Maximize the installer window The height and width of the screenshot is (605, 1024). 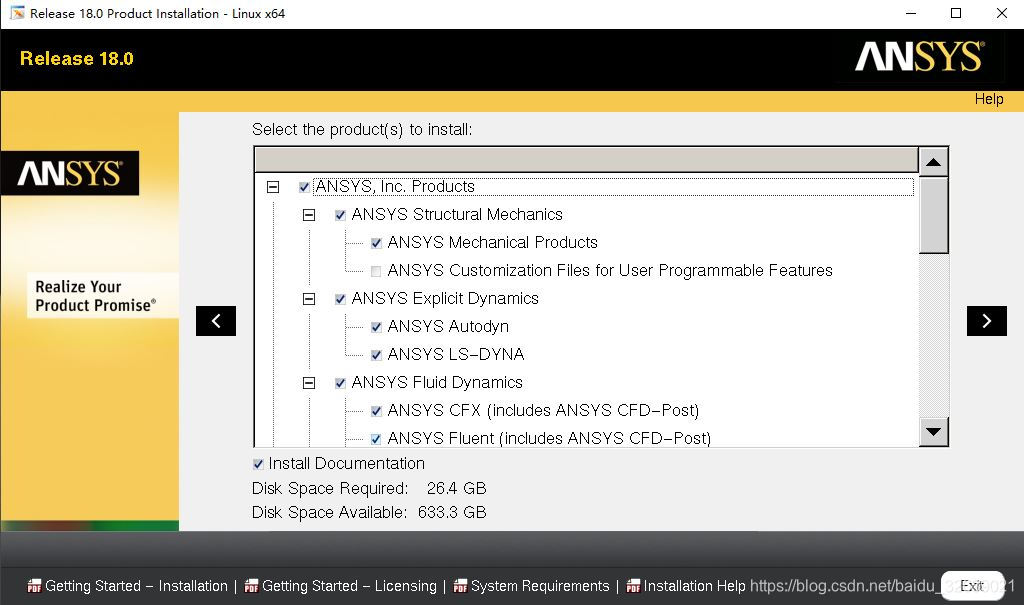(x=955, y=14)
